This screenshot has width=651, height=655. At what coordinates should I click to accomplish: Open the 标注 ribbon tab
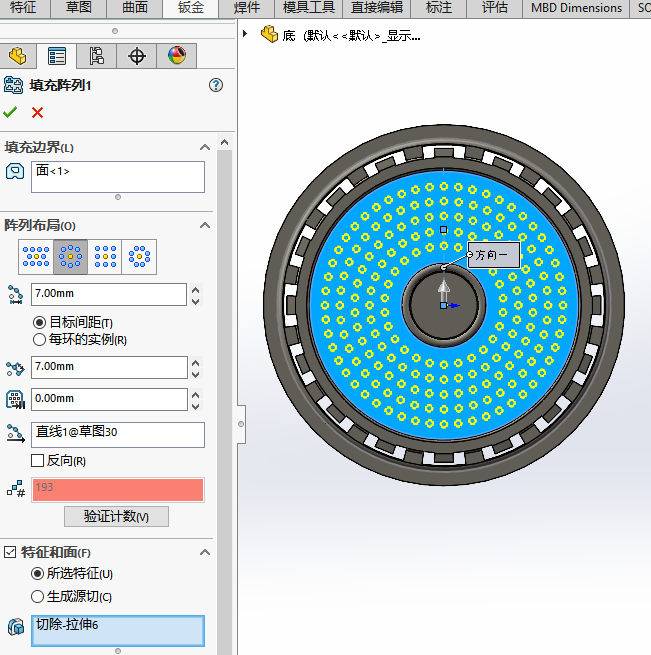click(439, 8)
